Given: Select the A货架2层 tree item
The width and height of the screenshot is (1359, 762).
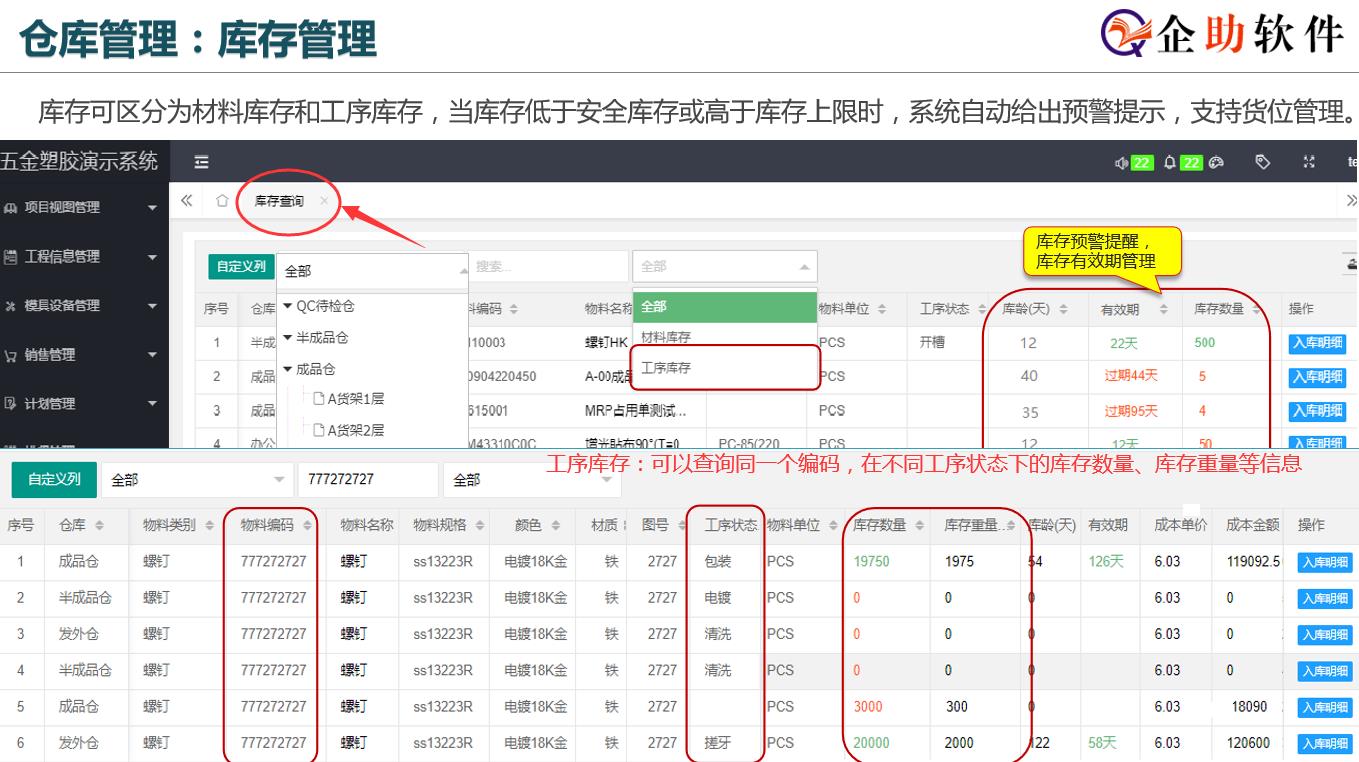Looking at the screenshot, I should click(x=356, y=430).
